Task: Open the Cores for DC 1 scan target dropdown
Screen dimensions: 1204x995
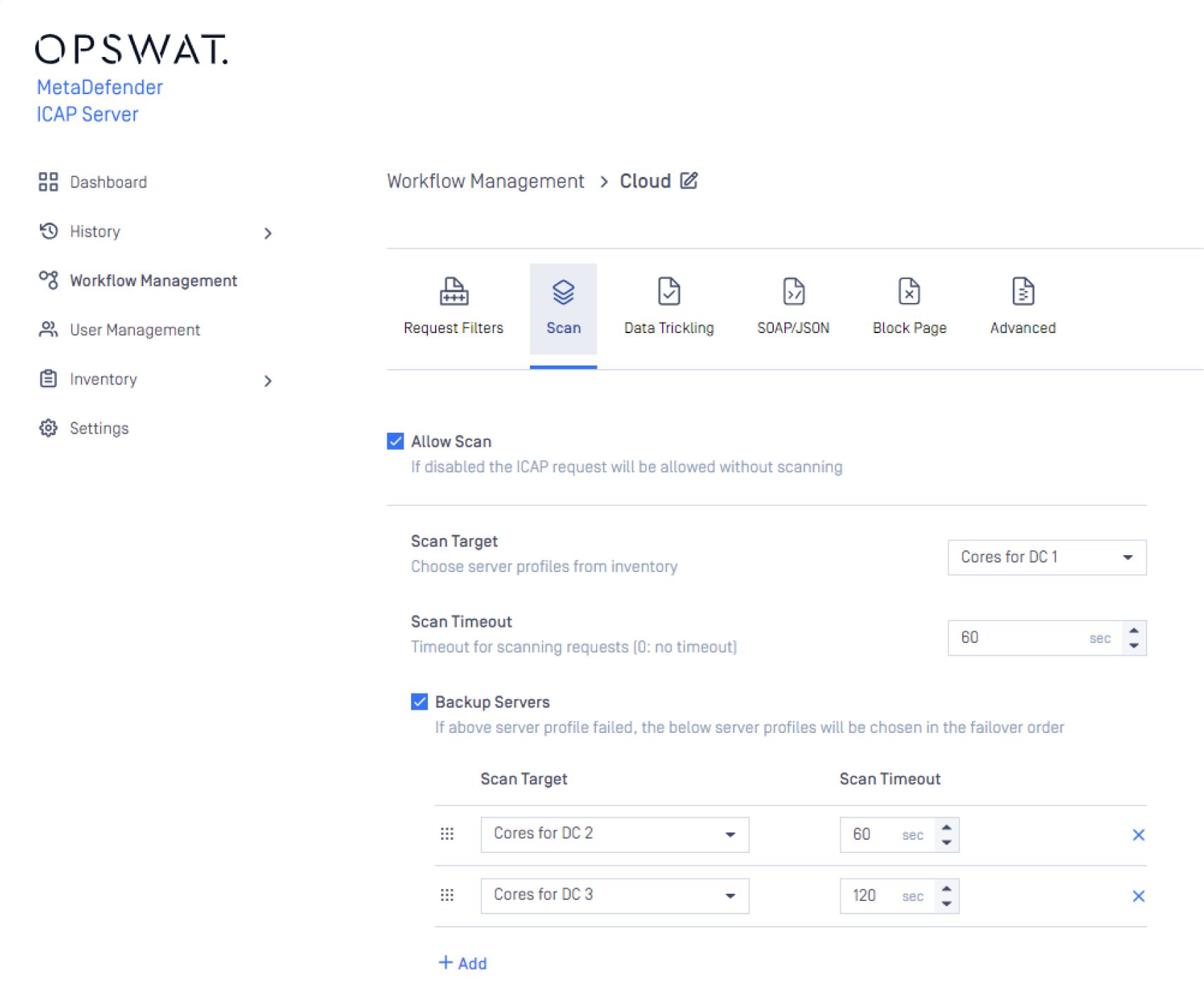Action: point(1046,557)
